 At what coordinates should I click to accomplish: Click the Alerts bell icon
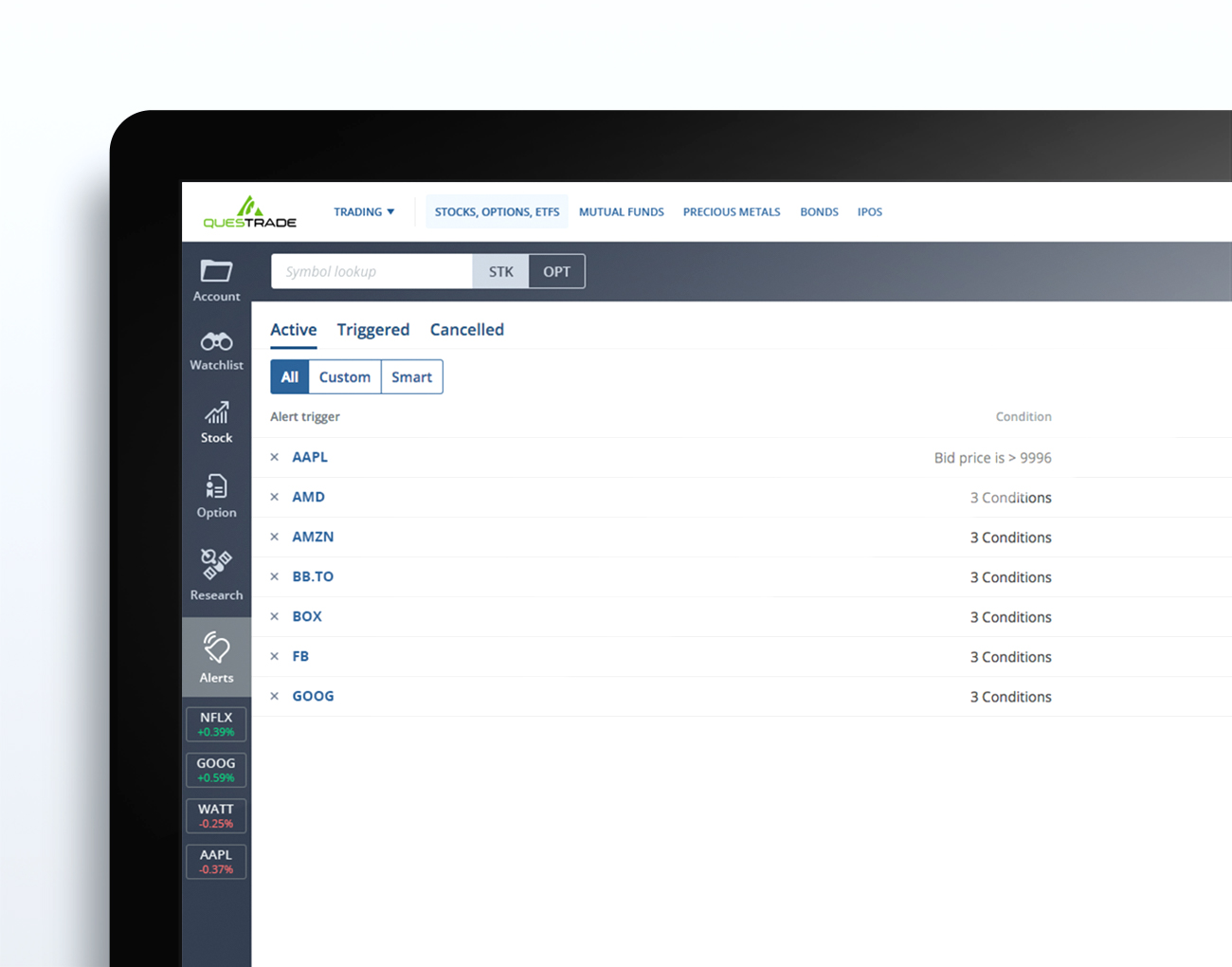(x=216, y=656)
